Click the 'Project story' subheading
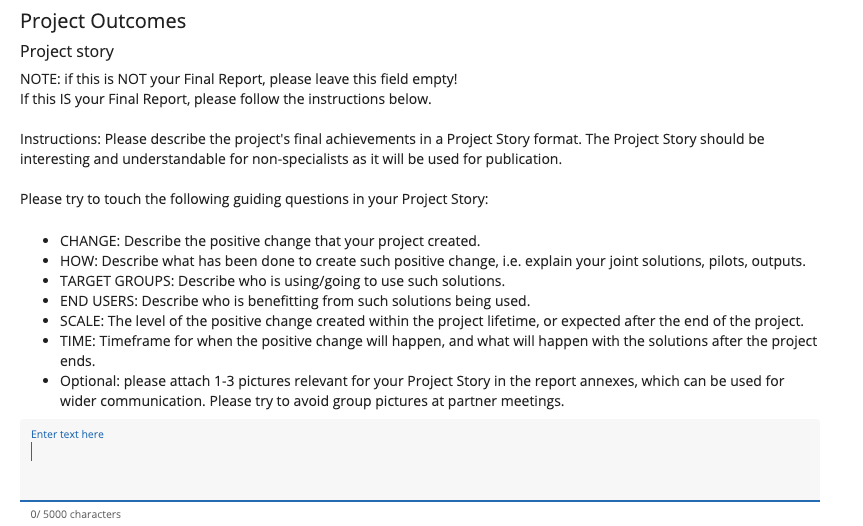 [x=67, y=51]
